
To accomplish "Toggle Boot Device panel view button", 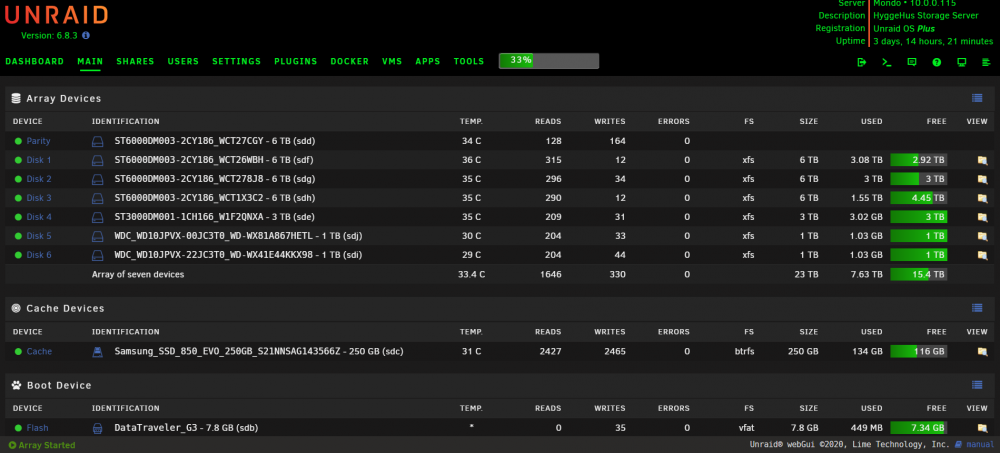I will pos(977,385).
